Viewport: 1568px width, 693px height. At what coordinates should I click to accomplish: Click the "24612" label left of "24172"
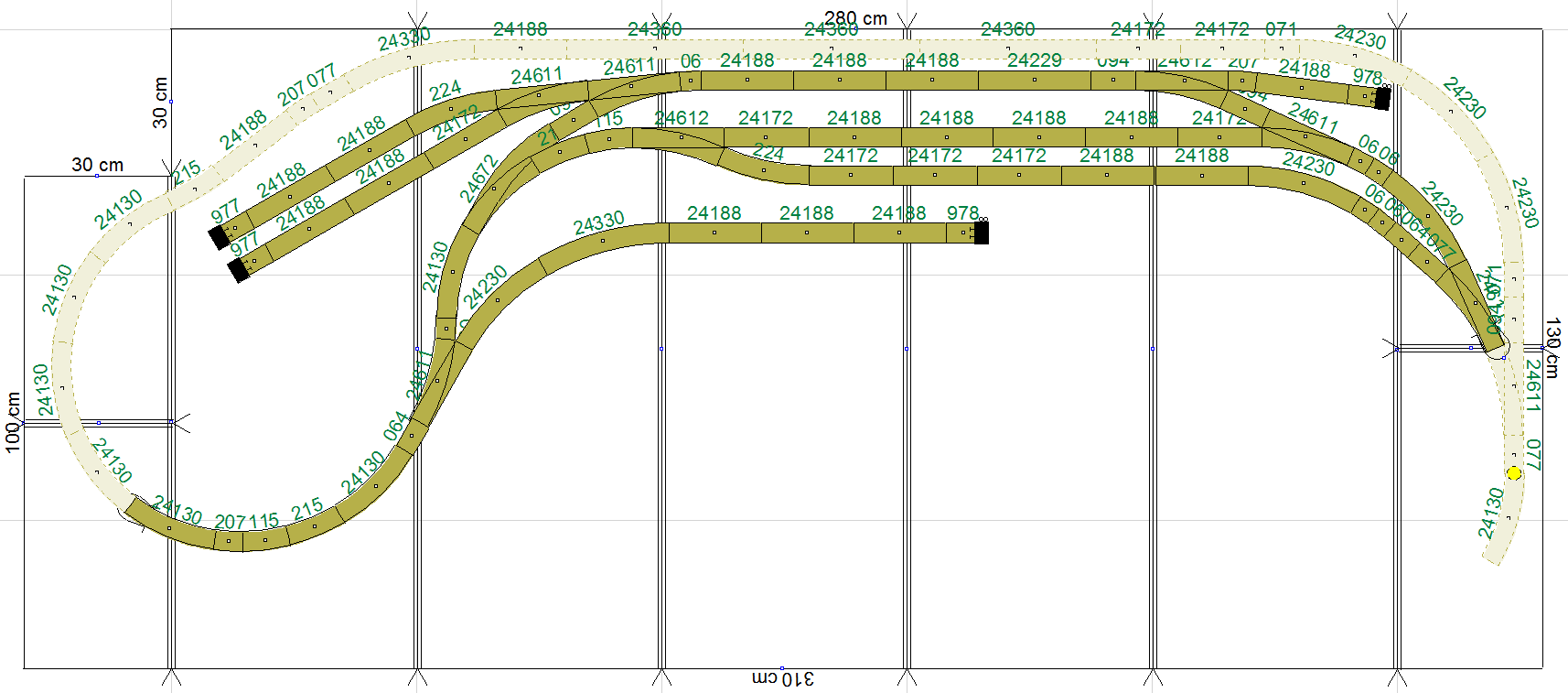click(682, 117)
